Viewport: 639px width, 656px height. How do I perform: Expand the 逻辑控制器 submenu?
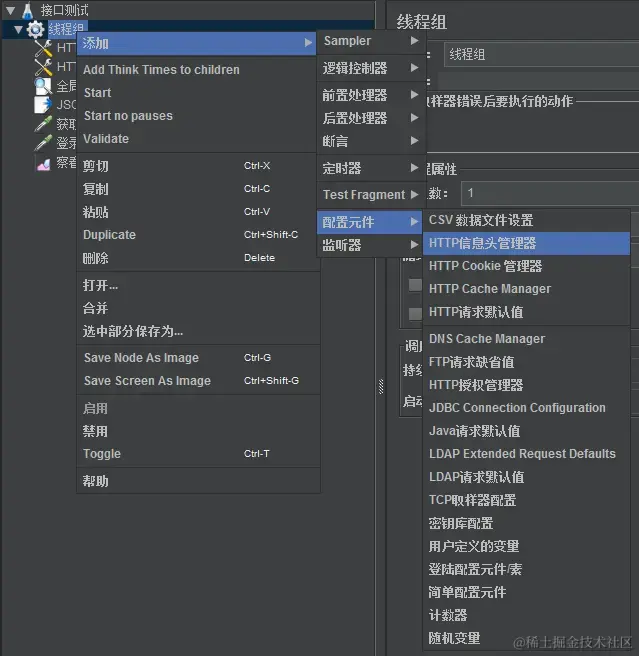pyautogui.click(x=371, y=68)
